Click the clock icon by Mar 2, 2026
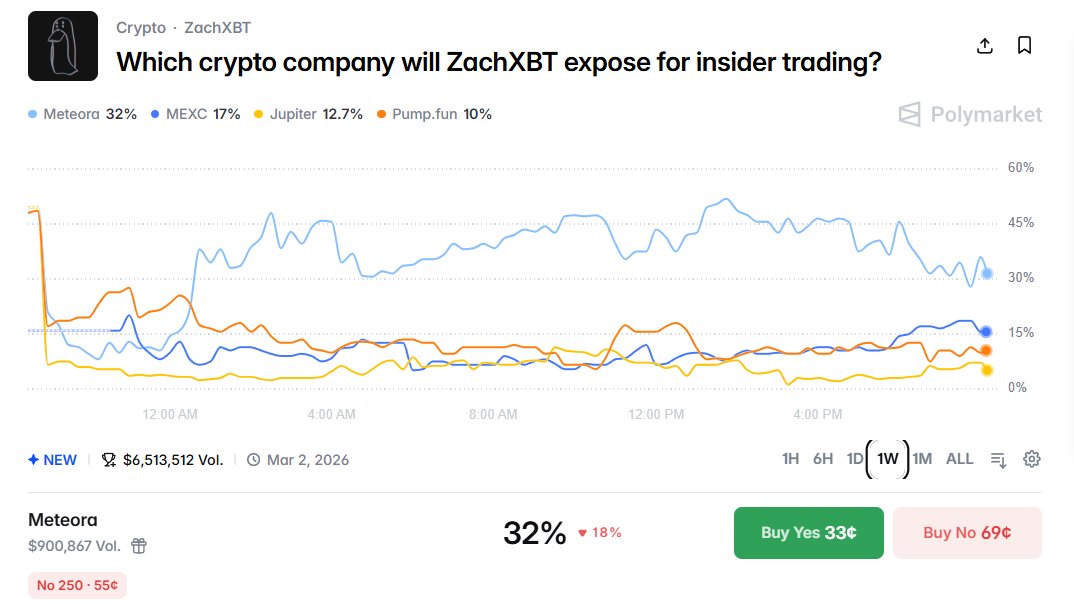 coord(253,460)
